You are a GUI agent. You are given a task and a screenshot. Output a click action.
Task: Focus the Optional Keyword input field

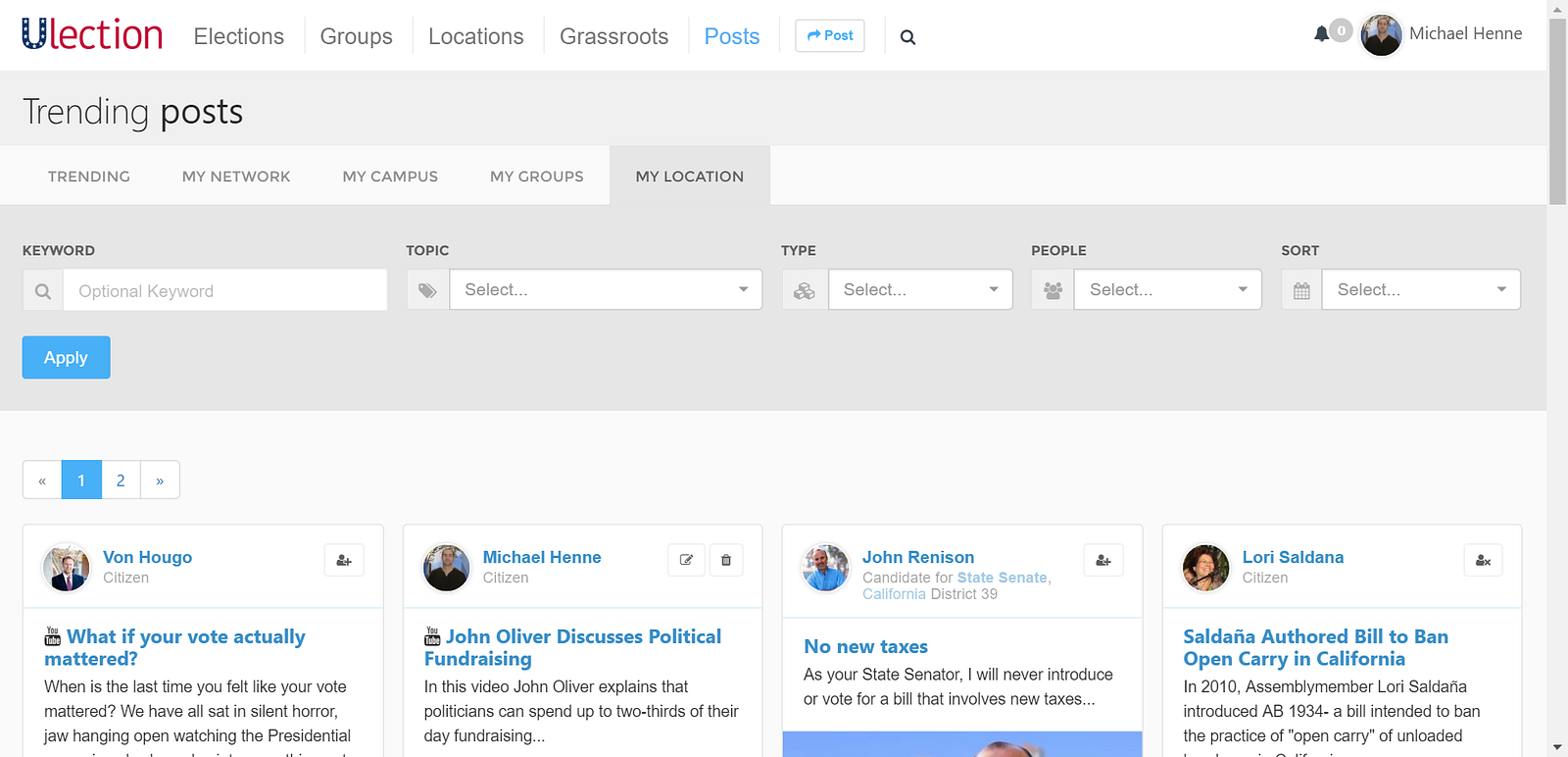[225, 291]
